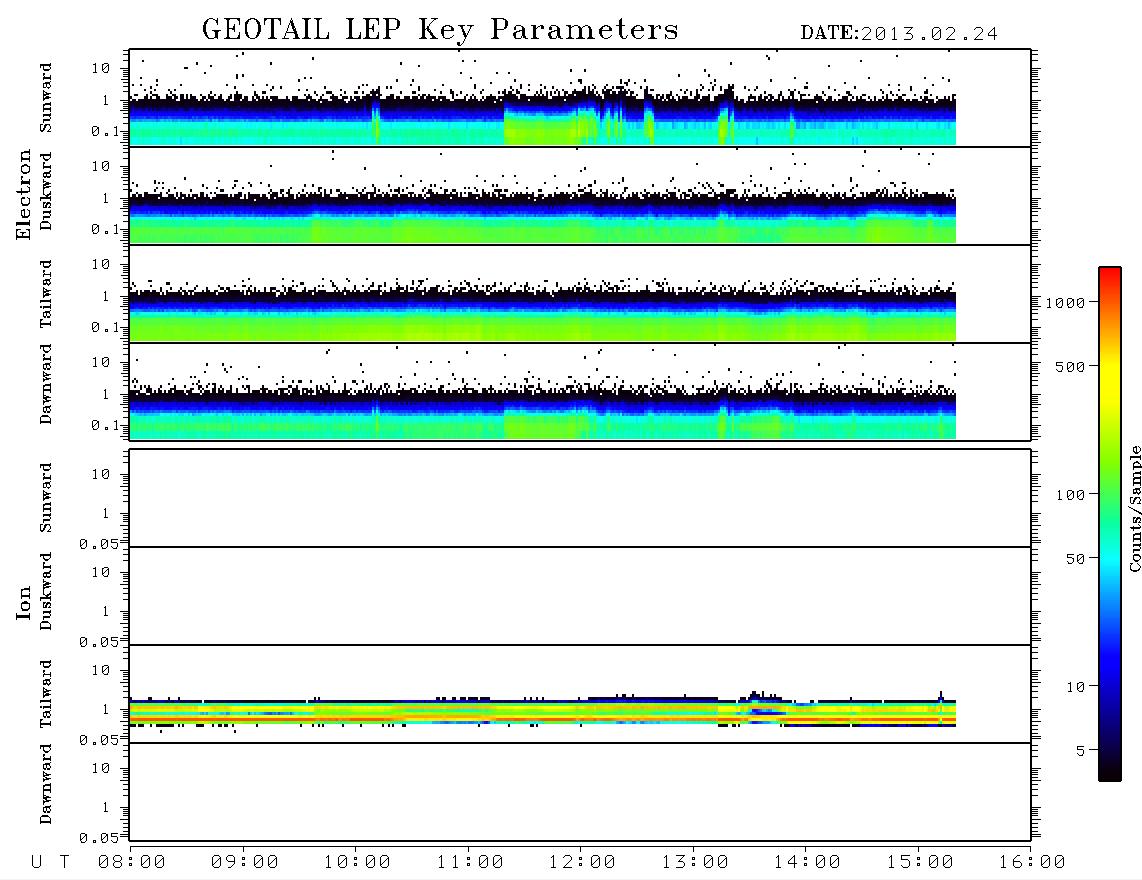This screenshot has height=880, width=1142.
Task: Click the Ion group label
Action: pos(24,602)
